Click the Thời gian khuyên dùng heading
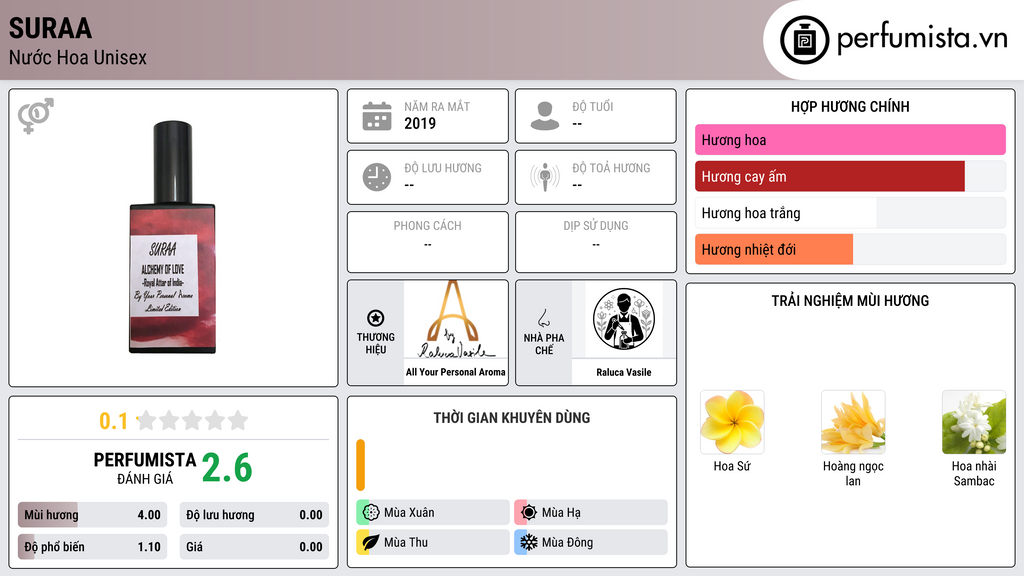This screenshot has width=1024, height=576. (512, 418)
